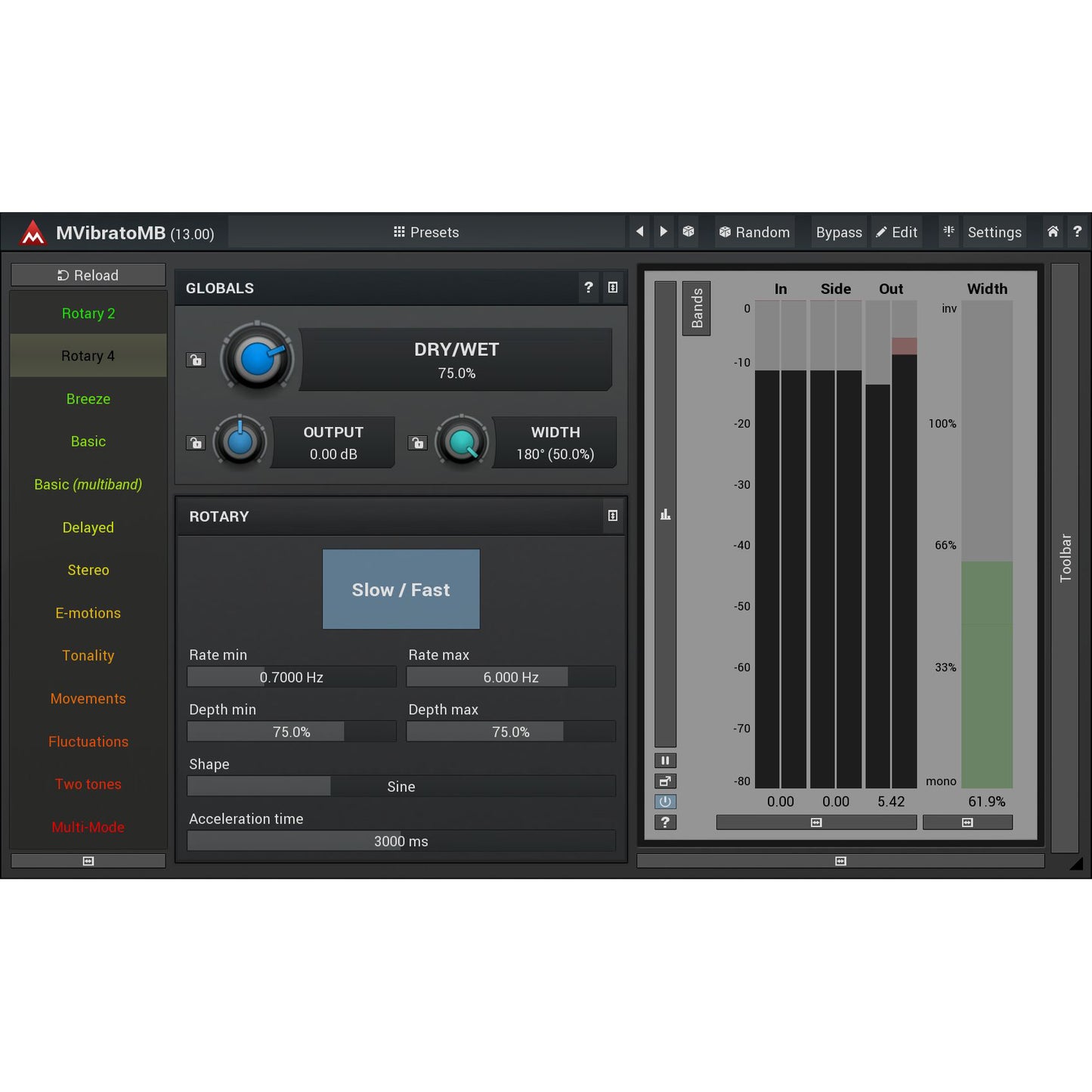
Task: Switch to the Bands tab on the meter
Action: coord(696,308)
